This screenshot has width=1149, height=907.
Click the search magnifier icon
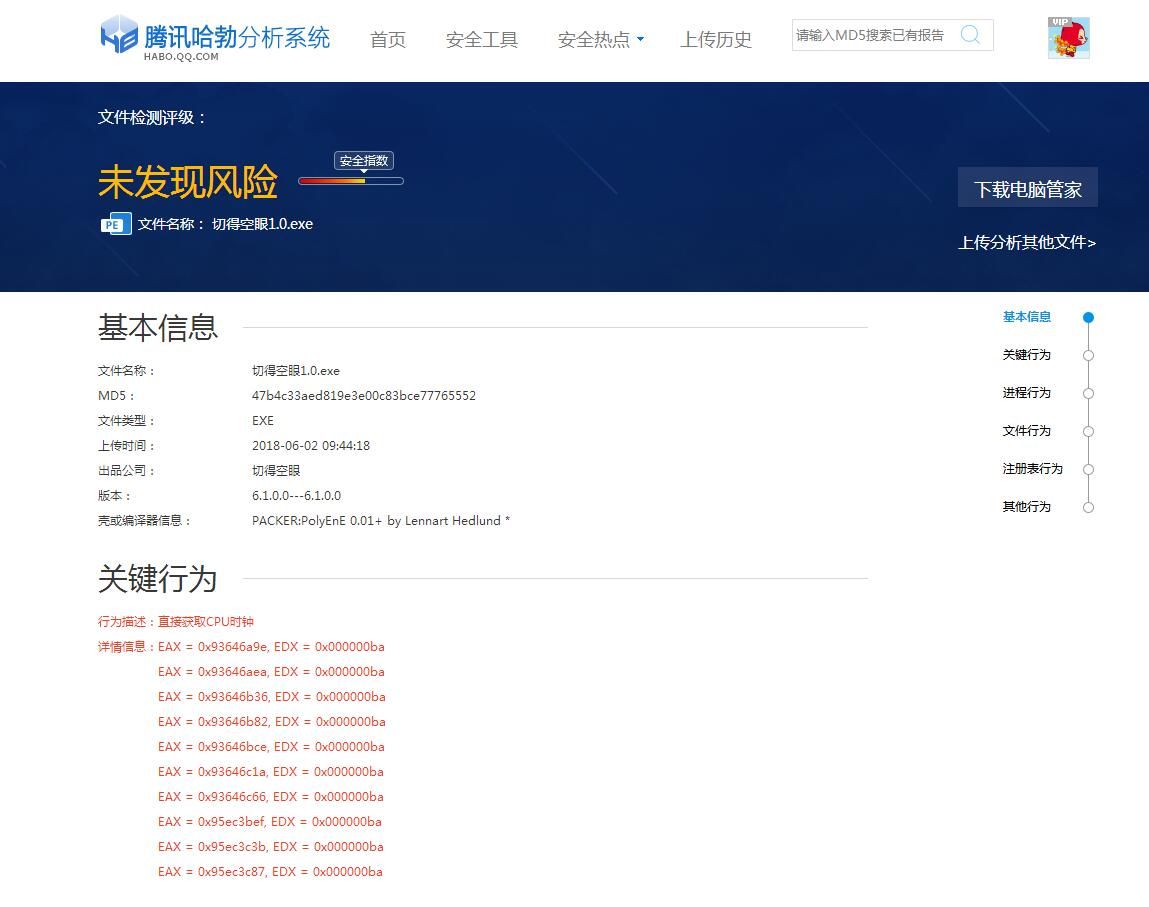[969, 35]
